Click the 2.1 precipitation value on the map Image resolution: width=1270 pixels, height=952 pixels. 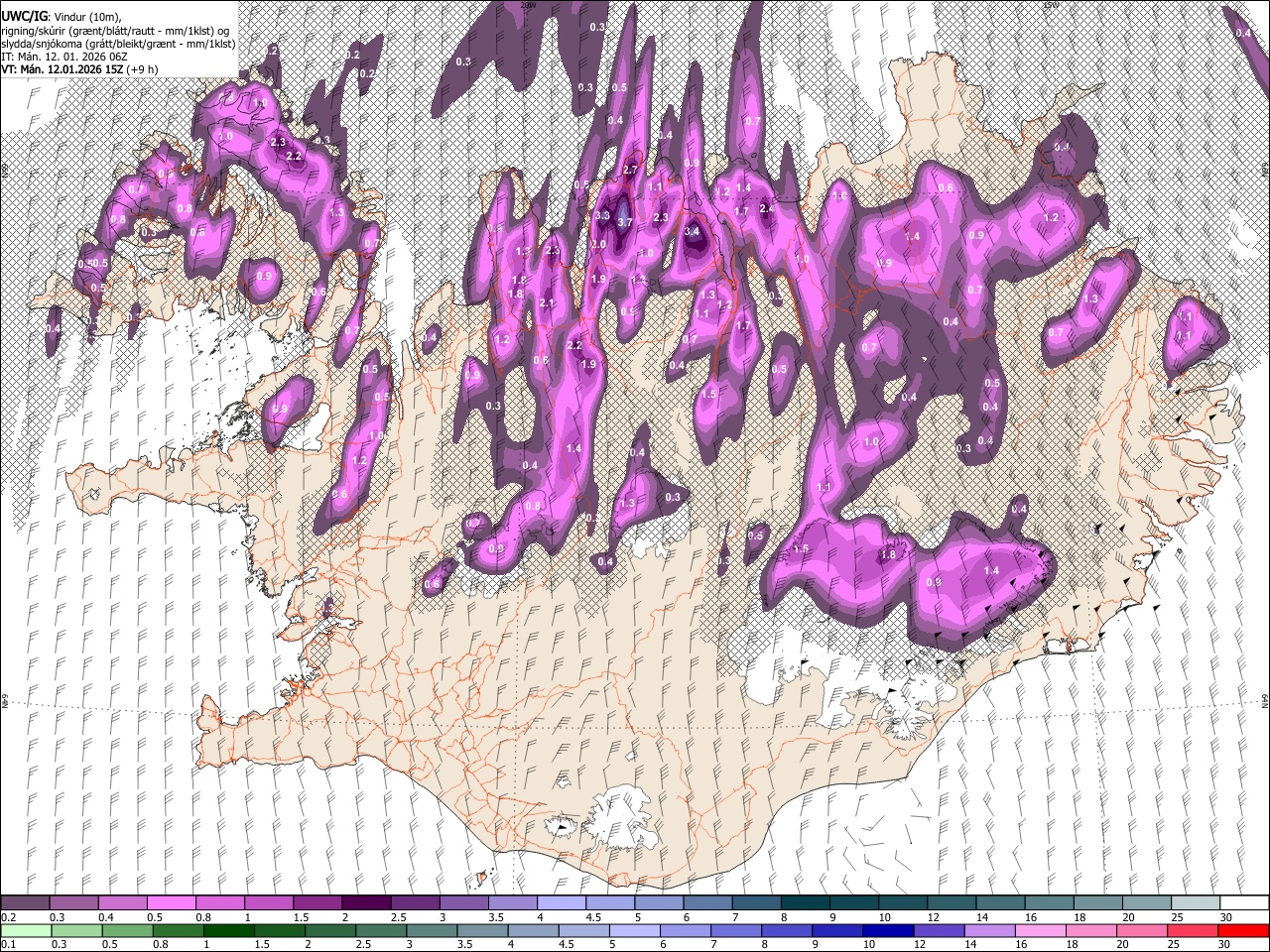547,302
